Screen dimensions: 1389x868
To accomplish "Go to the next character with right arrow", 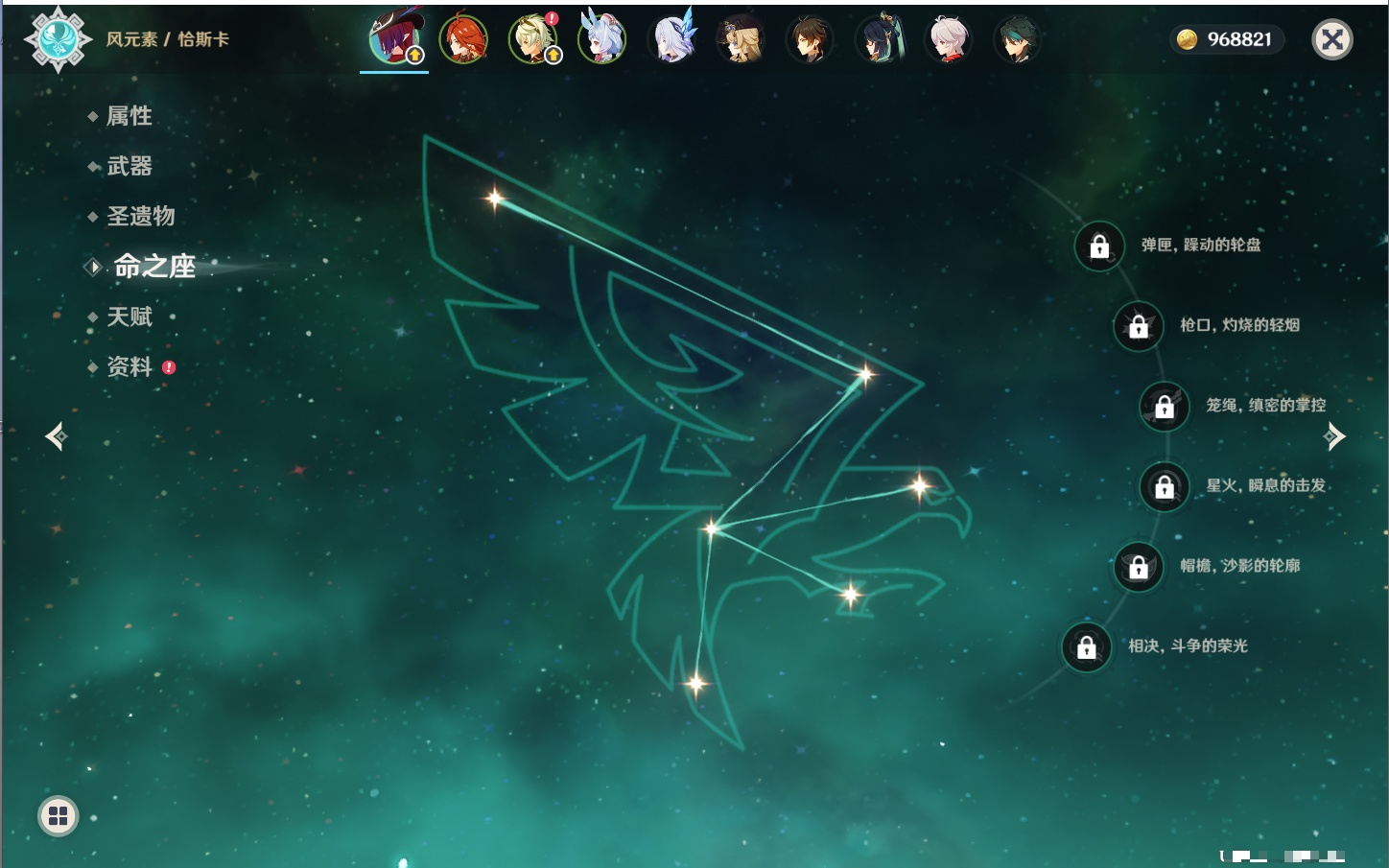I will click(x=1334, y=436).
